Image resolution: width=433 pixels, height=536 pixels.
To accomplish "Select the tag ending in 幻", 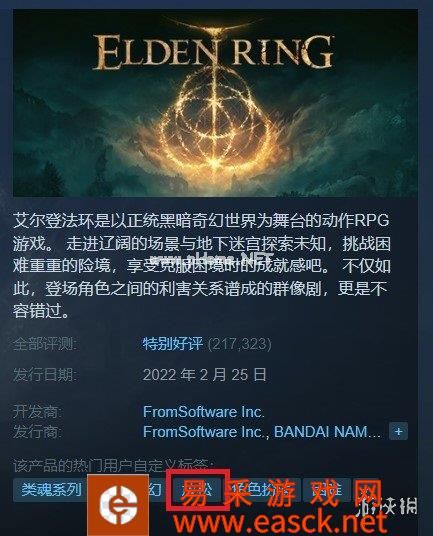I will (156, 490).
